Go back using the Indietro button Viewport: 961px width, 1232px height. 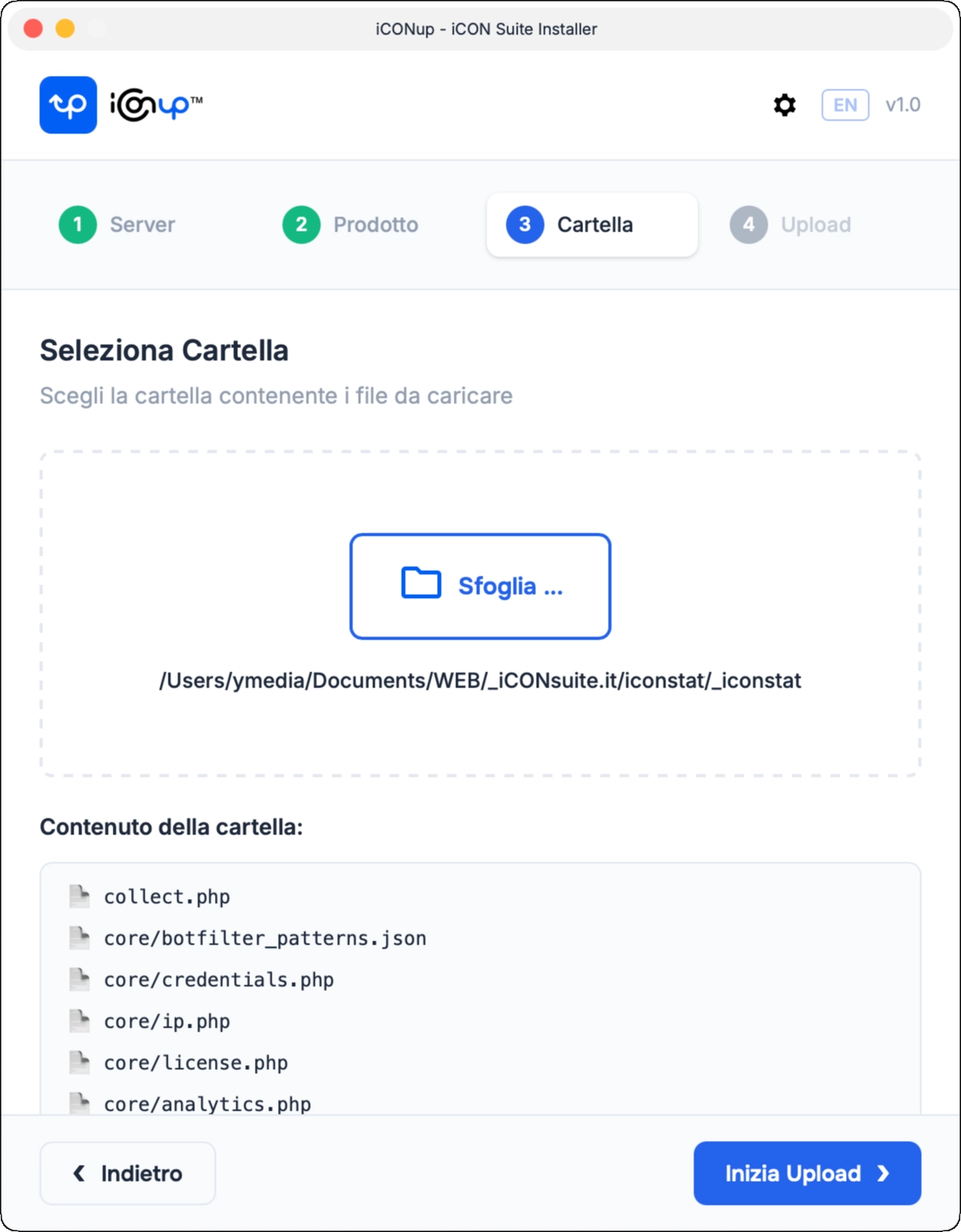(x=127, y=1172)
